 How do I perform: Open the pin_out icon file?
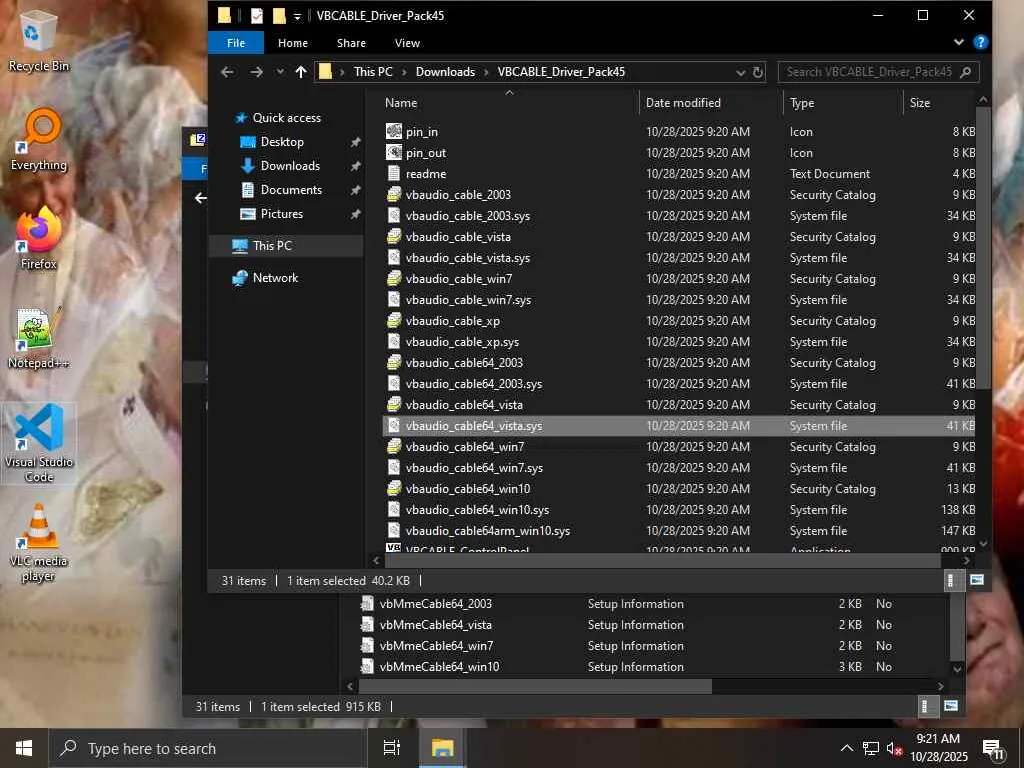coord(426,153)
